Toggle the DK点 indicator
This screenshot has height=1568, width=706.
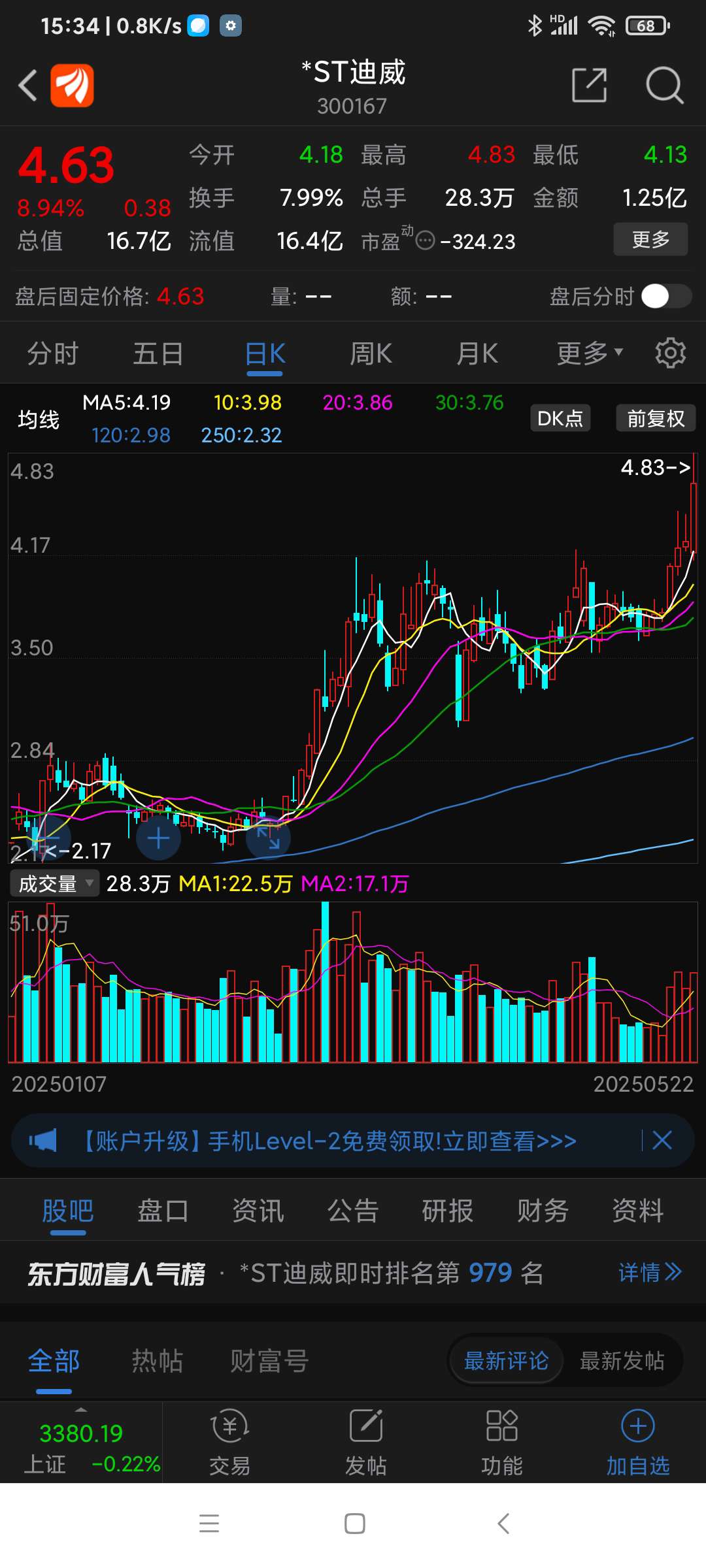(x=560, y=418)
